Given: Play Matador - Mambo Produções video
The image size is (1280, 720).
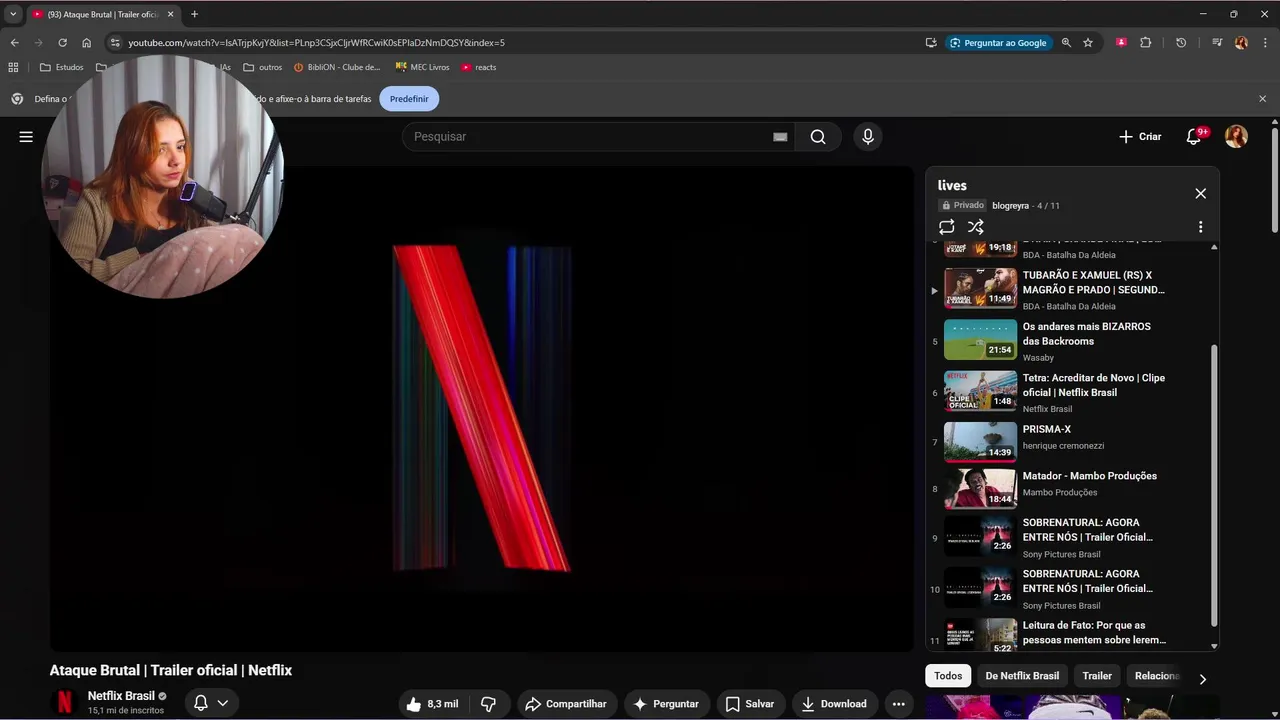Looking at the screenshot, I should pos(1070,489).
